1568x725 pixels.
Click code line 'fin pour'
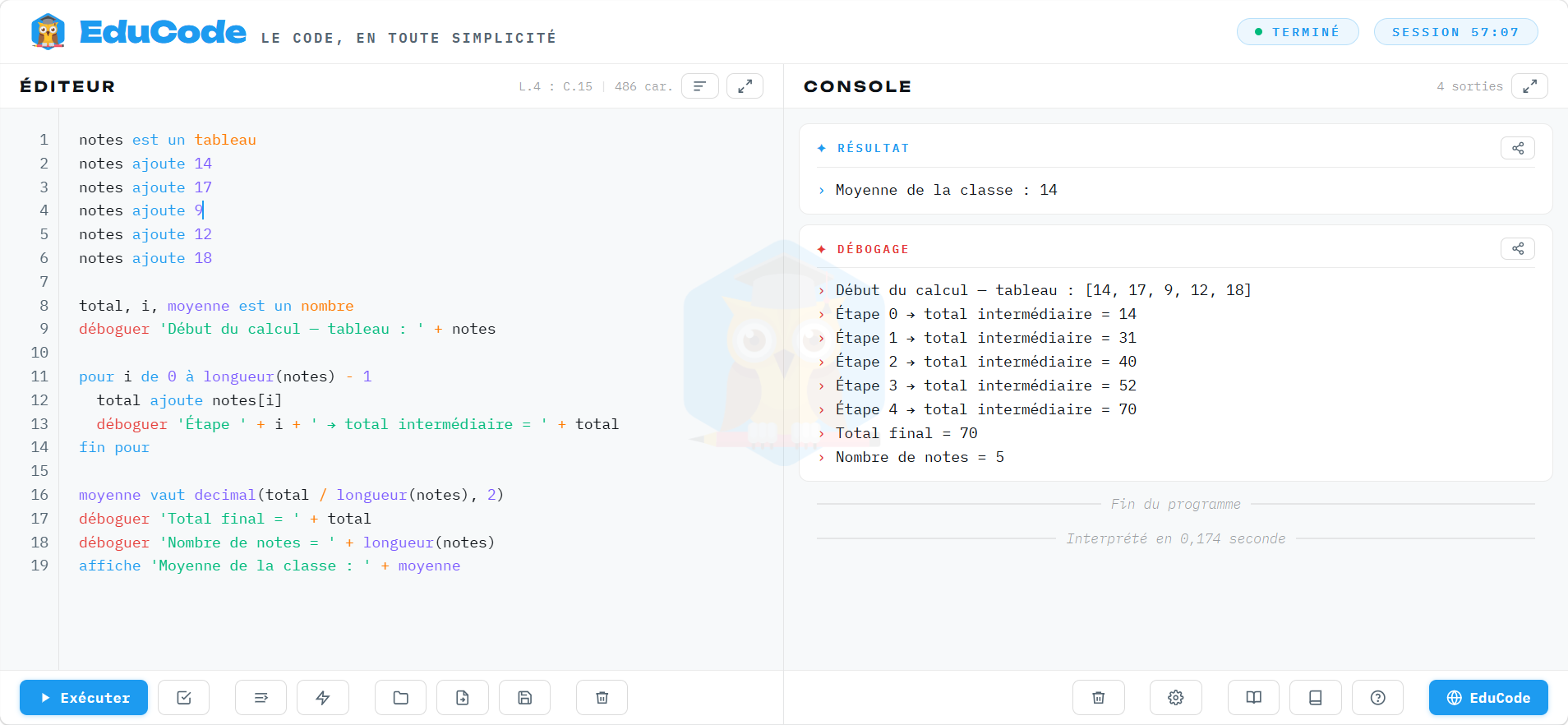pyautogui.click(x=114, y=447)
